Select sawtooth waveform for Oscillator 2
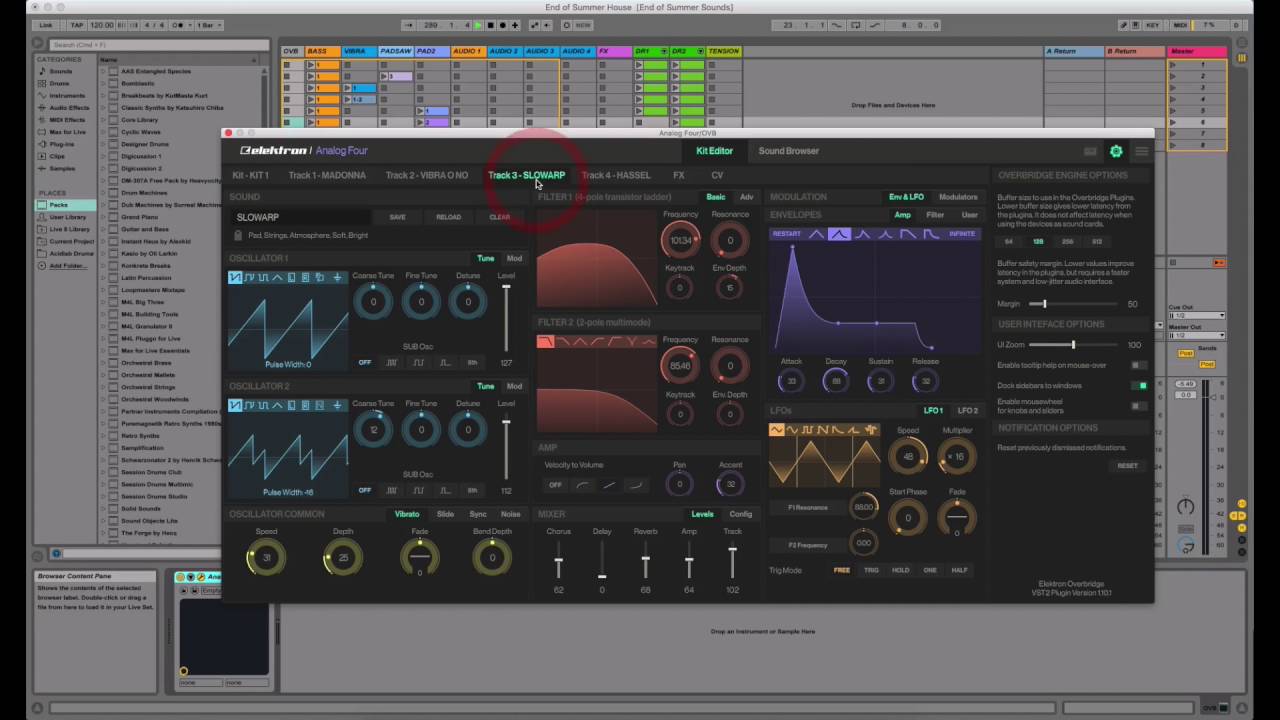Image resolution: width=1280 pixels, height=720 pixels. click(x=235, y=405)
